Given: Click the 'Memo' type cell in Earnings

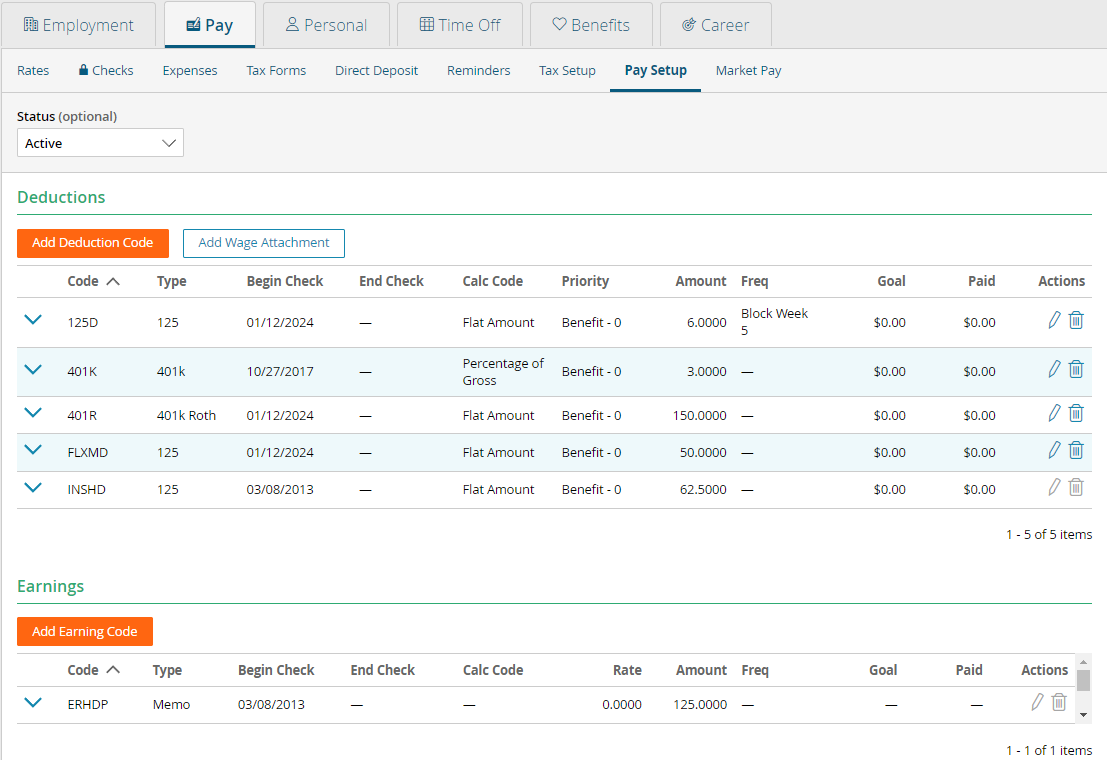Looking at the screenshot, I should pyautogui.click(x=172, y=704).
